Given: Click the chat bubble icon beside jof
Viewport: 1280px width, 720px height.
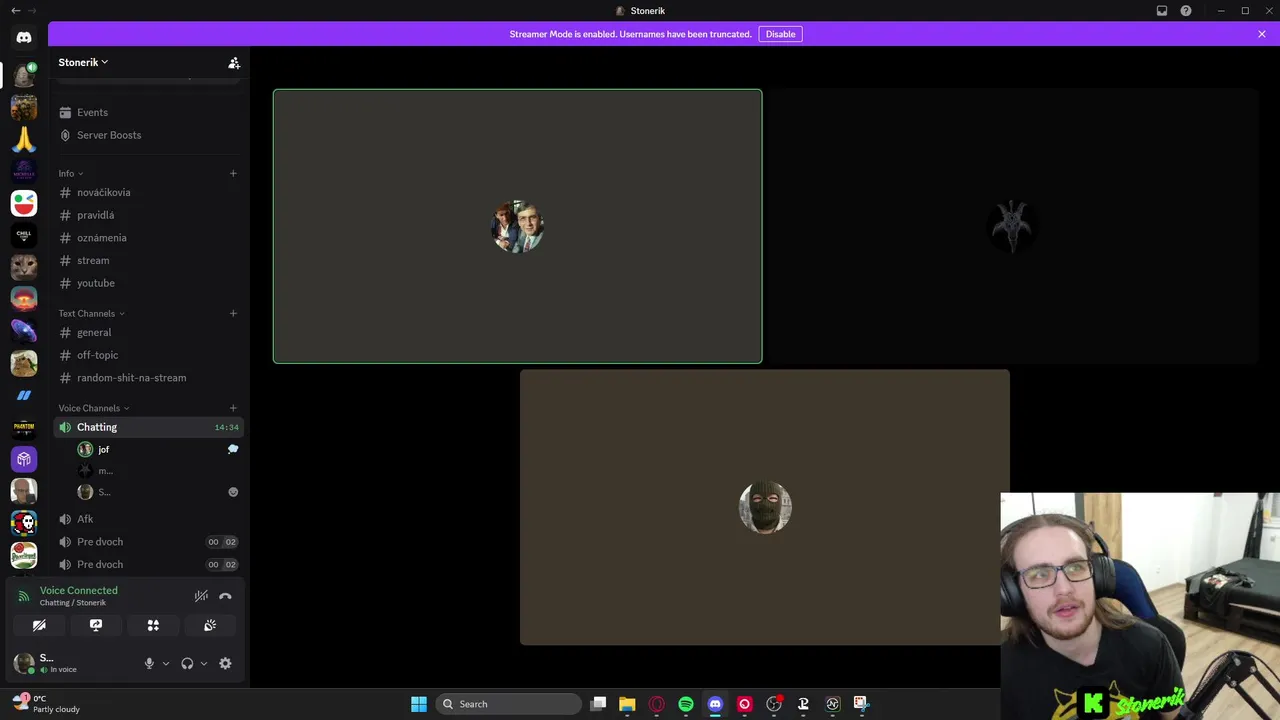Looking at the screenshot, I should point(233,450).
